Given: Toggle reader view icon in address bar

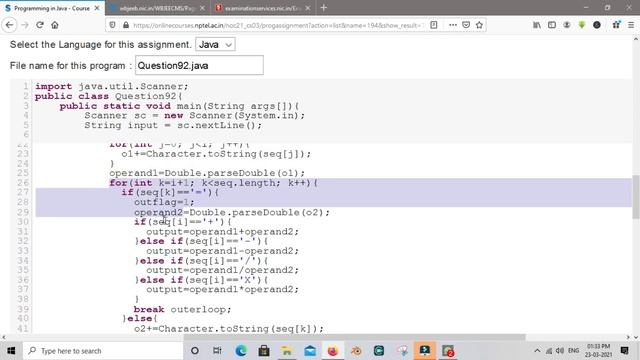Looking at the screenshot, I should (434, 25).
